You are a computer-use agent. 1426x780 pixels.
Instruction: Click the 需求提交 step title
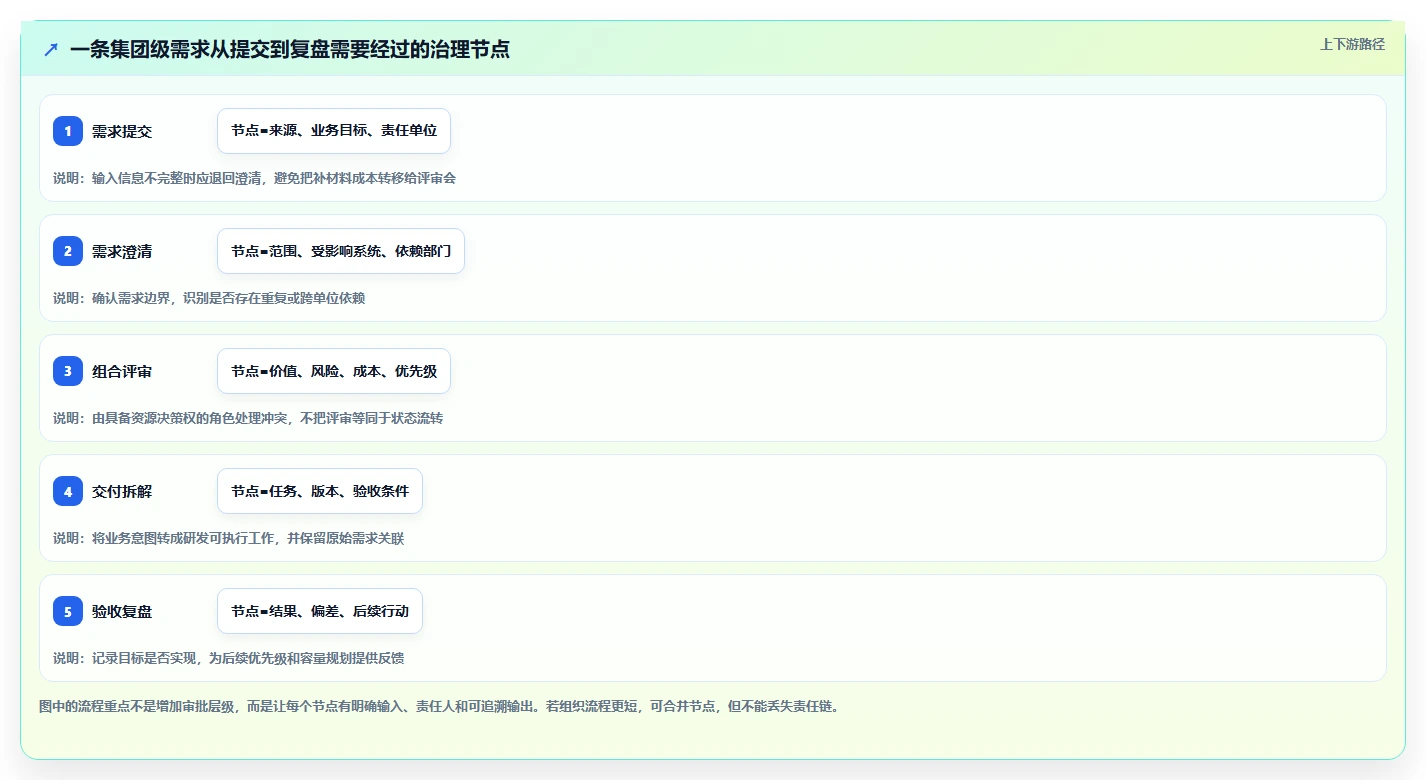[122, 131]
